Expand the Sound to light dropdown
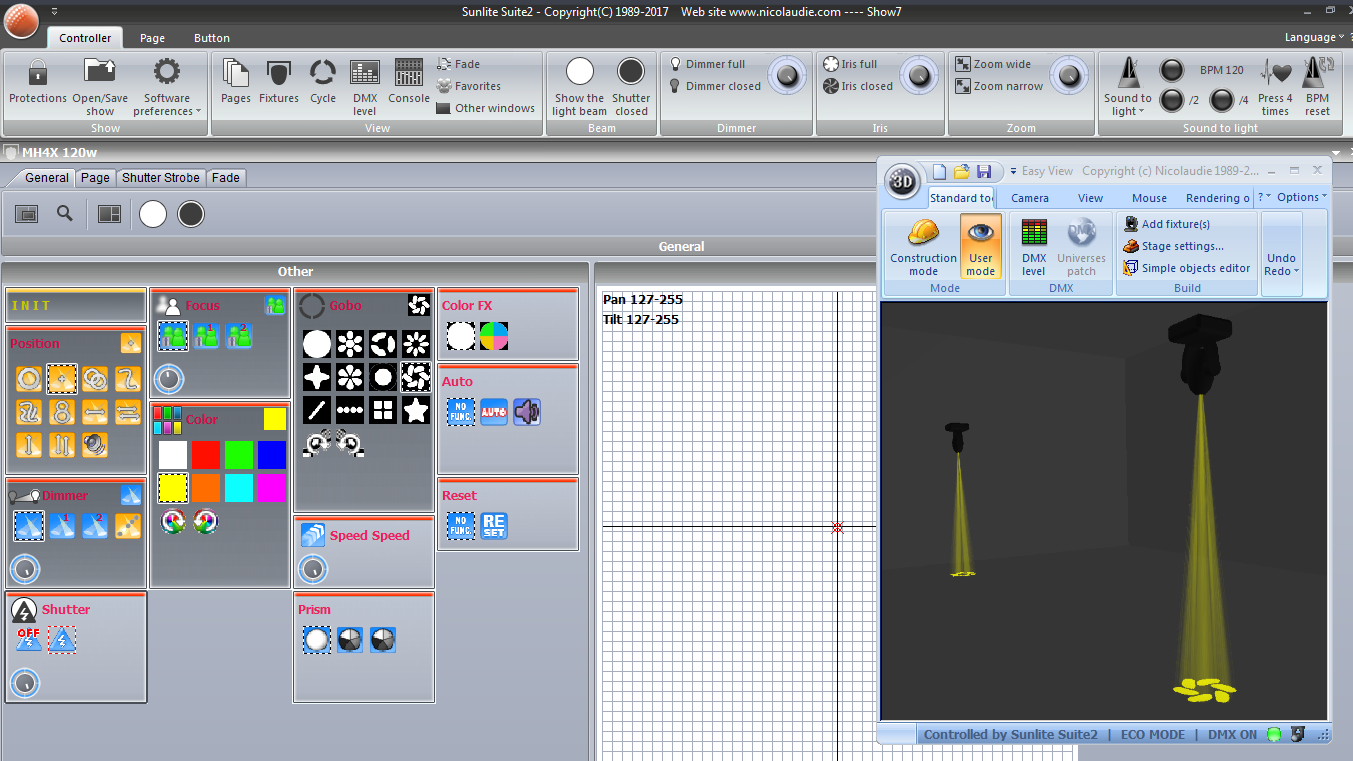 coord(1127,86)
